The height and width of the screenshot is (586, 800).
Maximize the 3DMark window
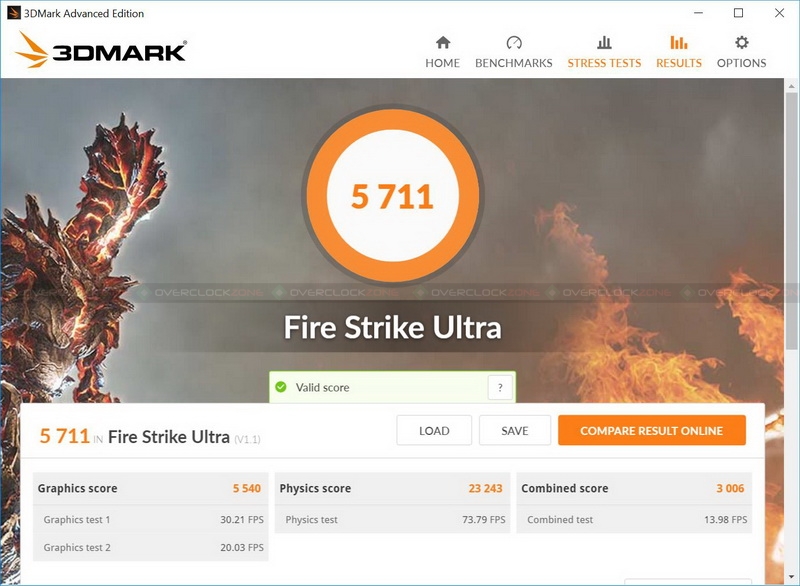pyautogui.click(x=738, y=13)
